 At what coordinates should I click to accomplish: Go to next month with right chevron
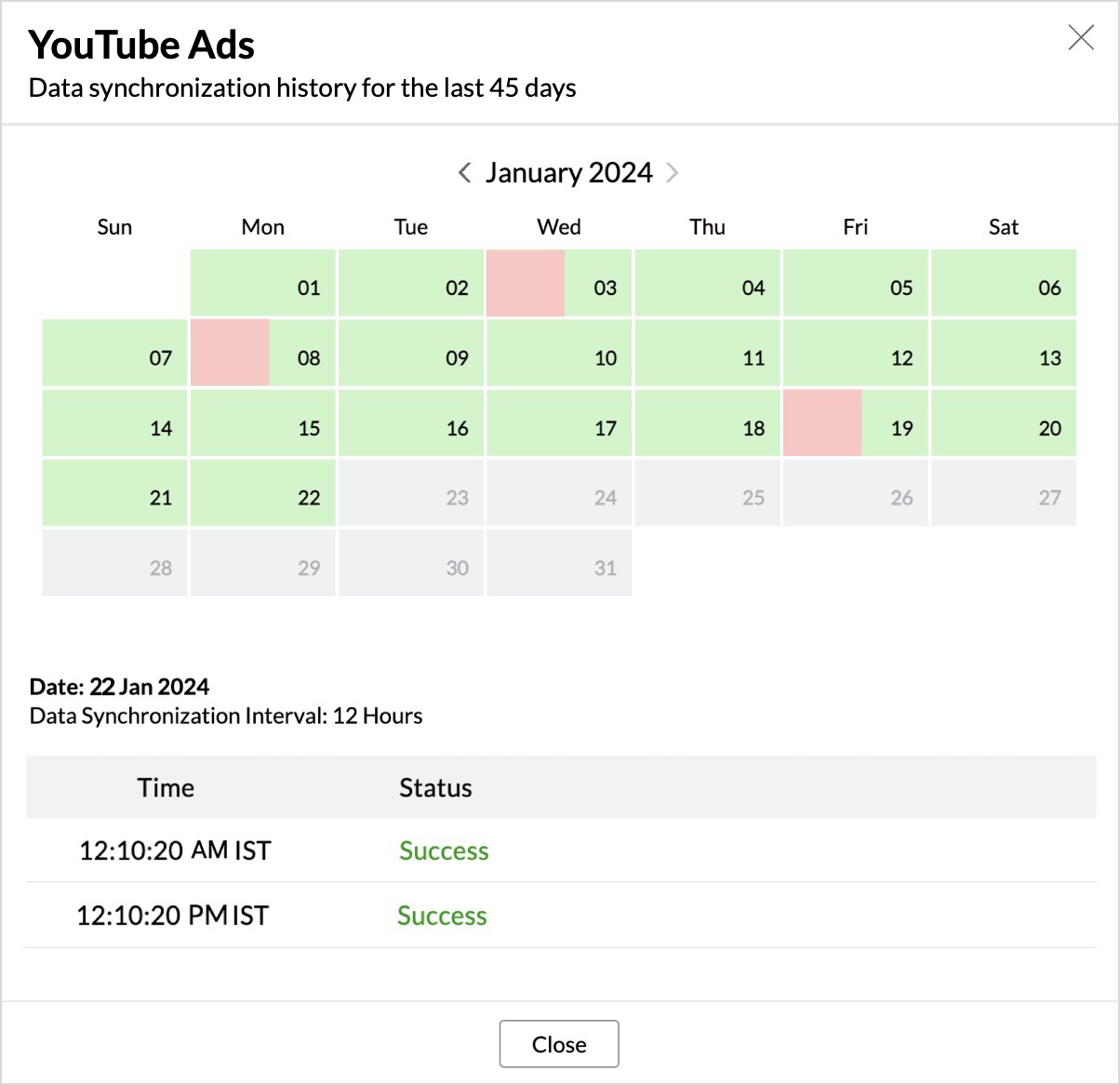click(x=673, y=172)
